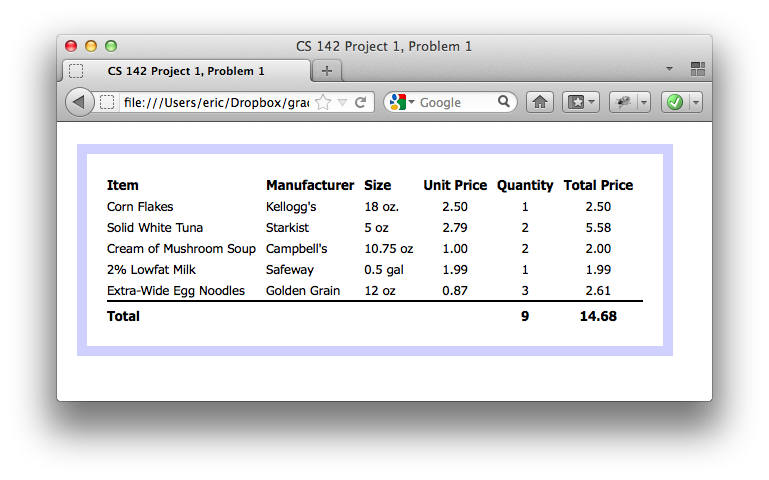This screenshot has width=769, height=480.
Task: Reload the page using the refresh icon
Action: pos(360,102)
